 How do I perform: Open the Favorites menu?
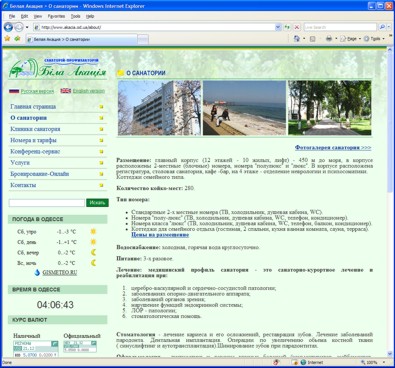click(56, 16)
